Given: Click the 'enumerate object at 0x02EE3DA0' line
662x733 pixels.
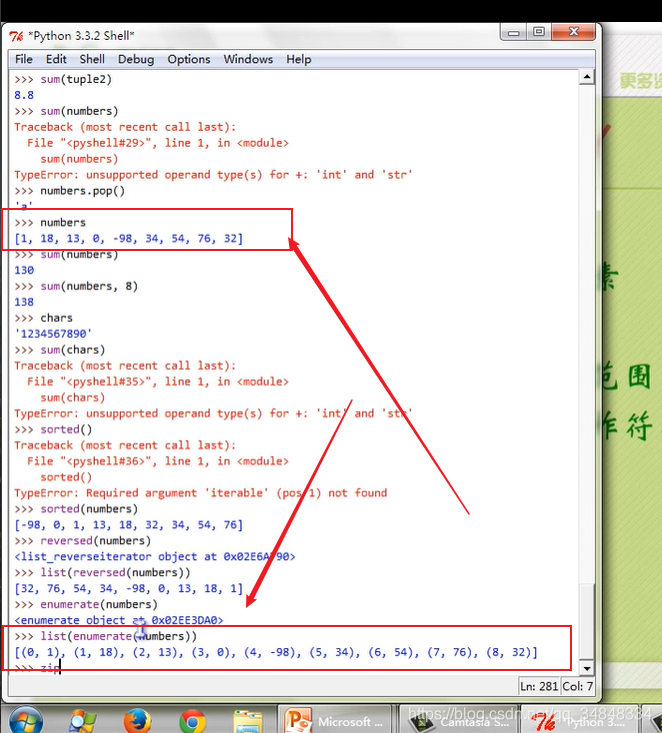Looking at the screenshot, I should [x=119, y=620].
